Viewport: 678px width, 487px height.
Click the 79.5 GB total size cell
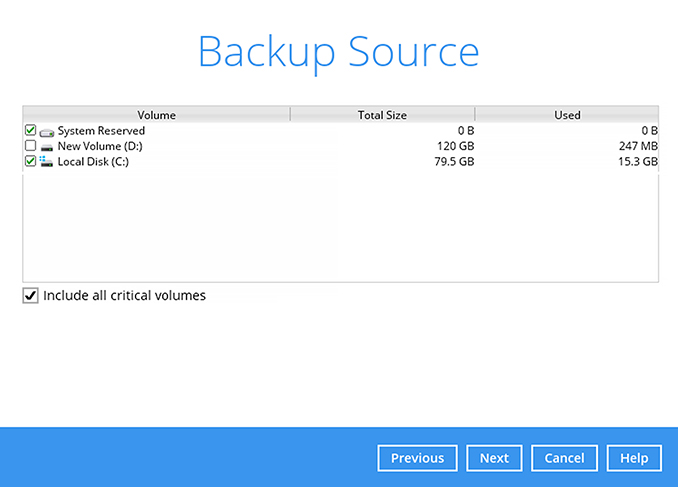pos(454,162)
